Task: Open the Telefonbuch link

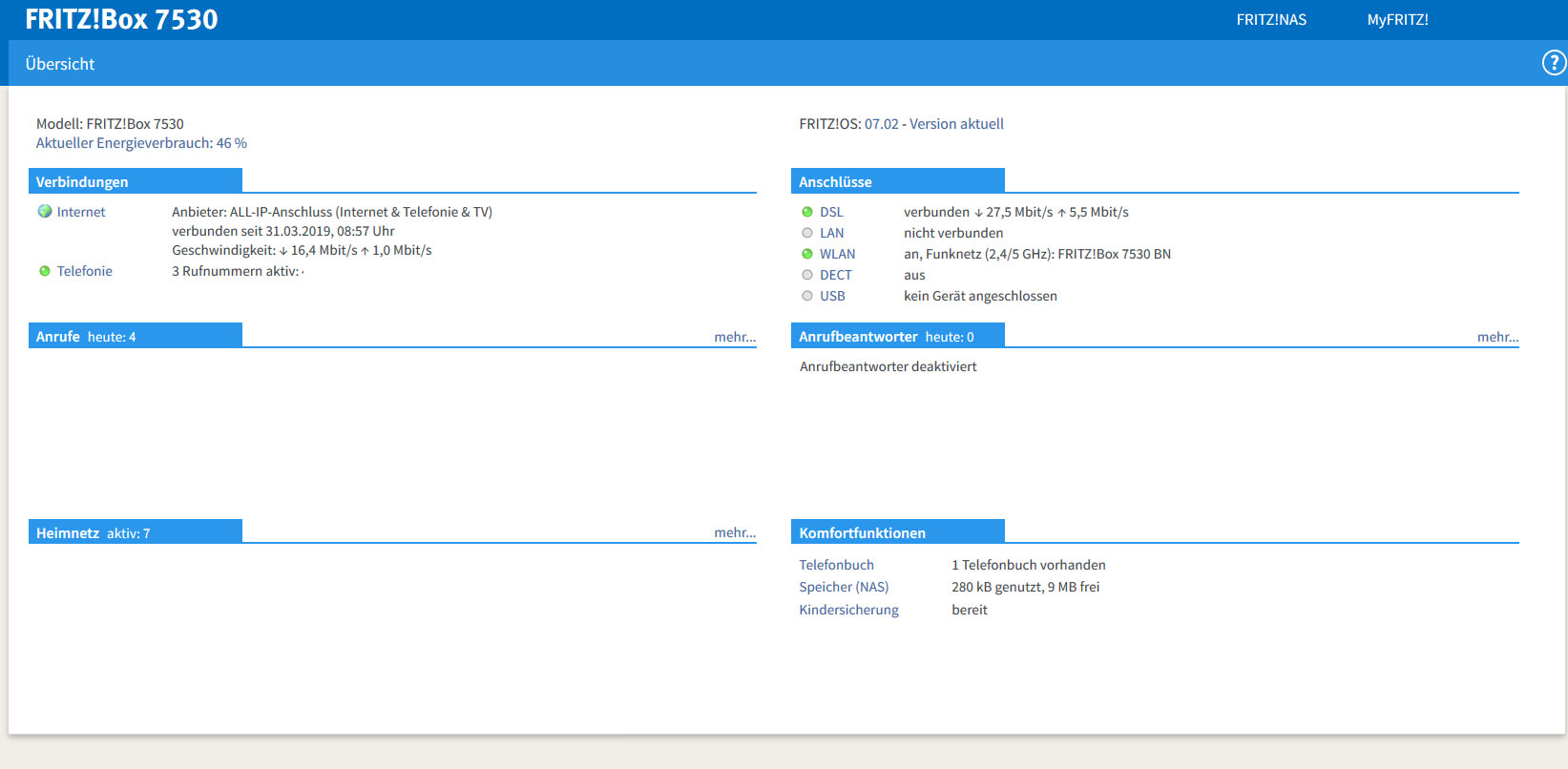Action: click(x=836, y=565)
